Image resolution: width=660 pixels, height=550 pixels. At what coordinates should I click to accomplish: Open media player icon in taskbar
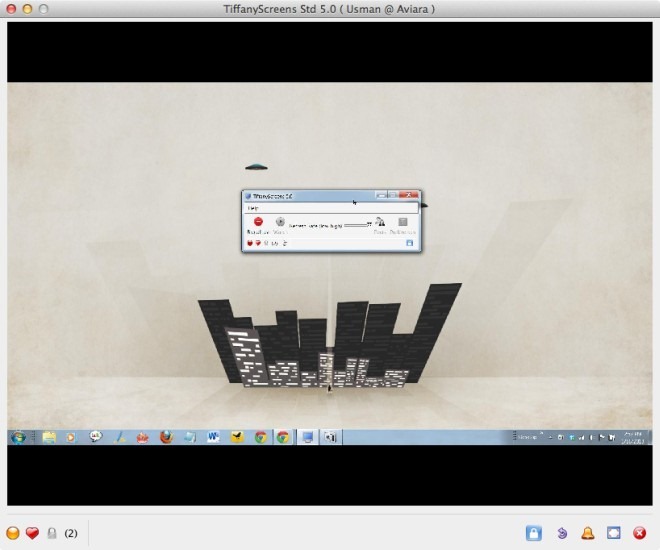[71, 438]
